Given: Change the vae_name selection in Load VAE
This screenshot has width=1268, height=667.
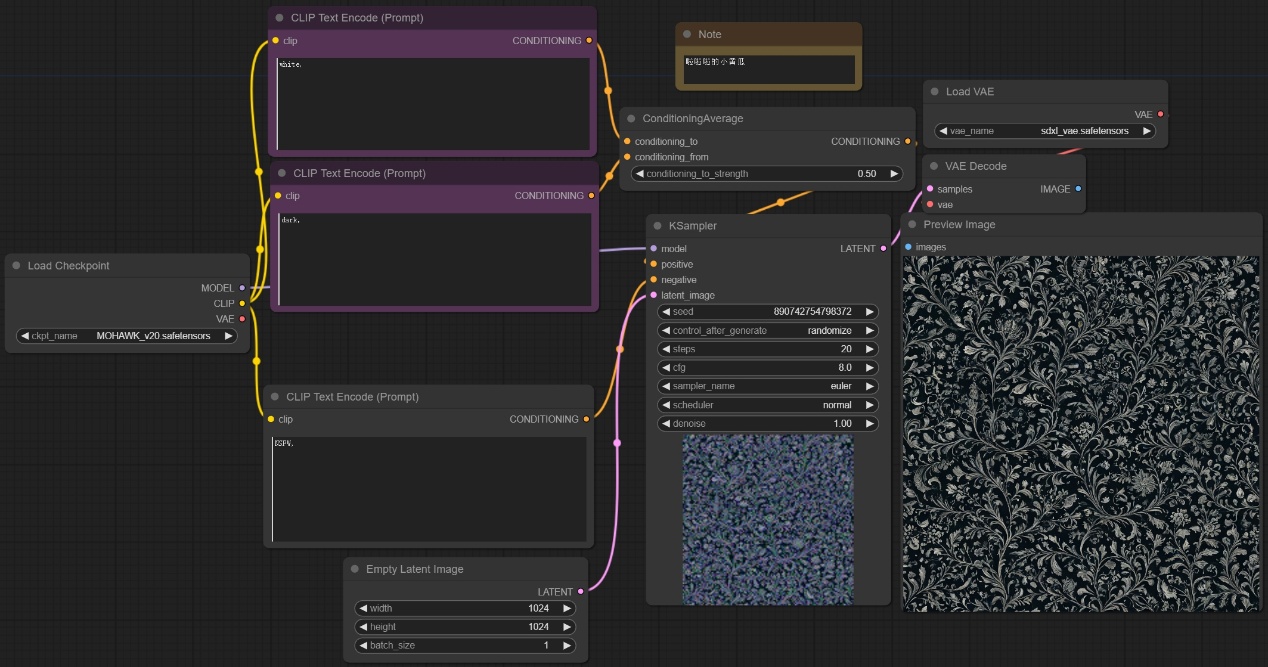Looking at the screenshot, I should pyautogui.click(x=1044, y=131).
